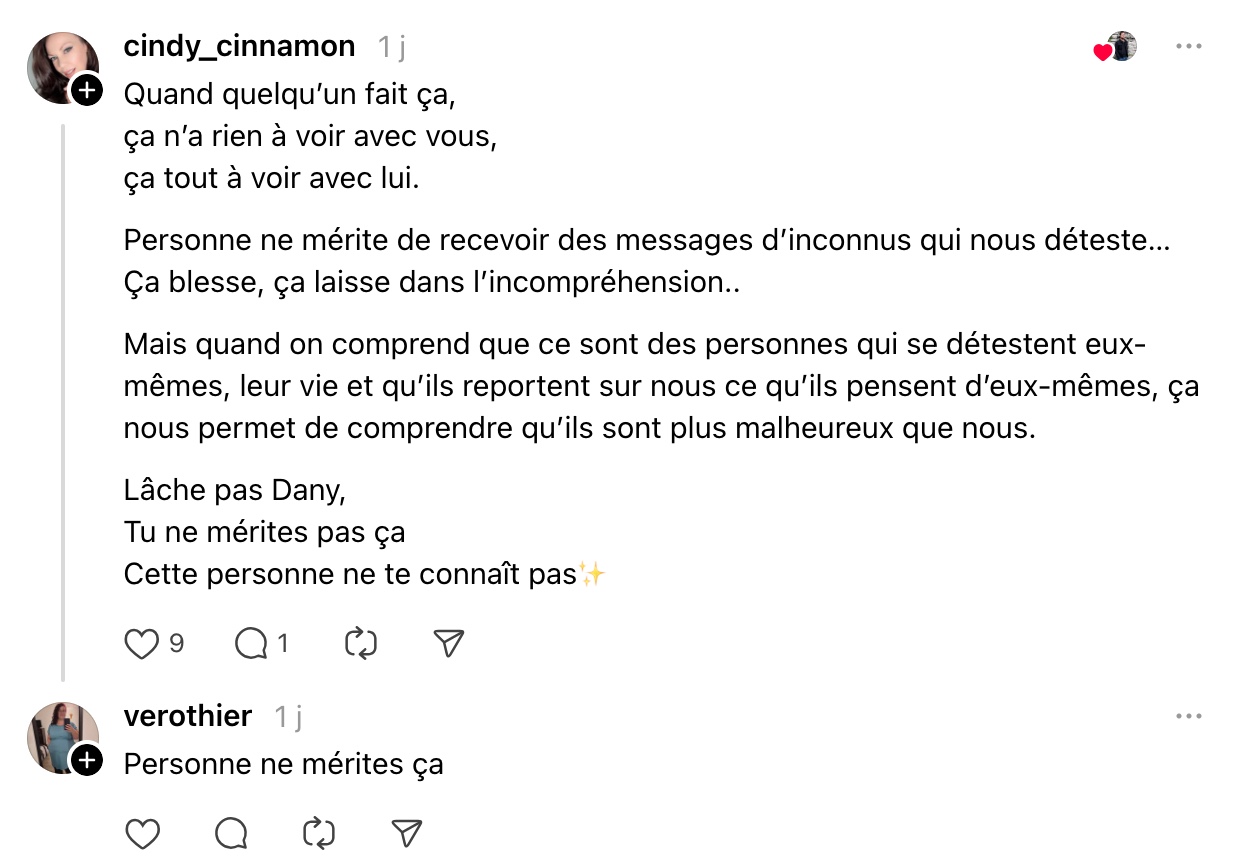Open verothier's profile via username
This screenshot has width=1242, height=860.
[188, 716]
